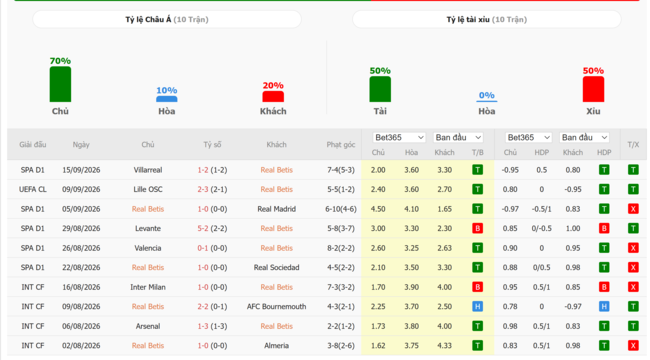Click the green T/X badge in the AFC Bournemouth row
This screenshot has height=360, width=650.
(x=633, y=306)
